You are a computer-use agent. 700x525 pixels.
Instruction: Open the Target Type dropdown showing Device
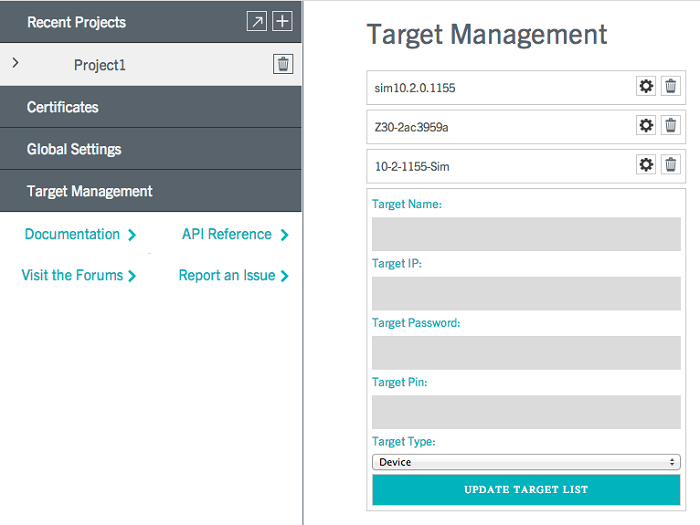(x=526, y=462)
